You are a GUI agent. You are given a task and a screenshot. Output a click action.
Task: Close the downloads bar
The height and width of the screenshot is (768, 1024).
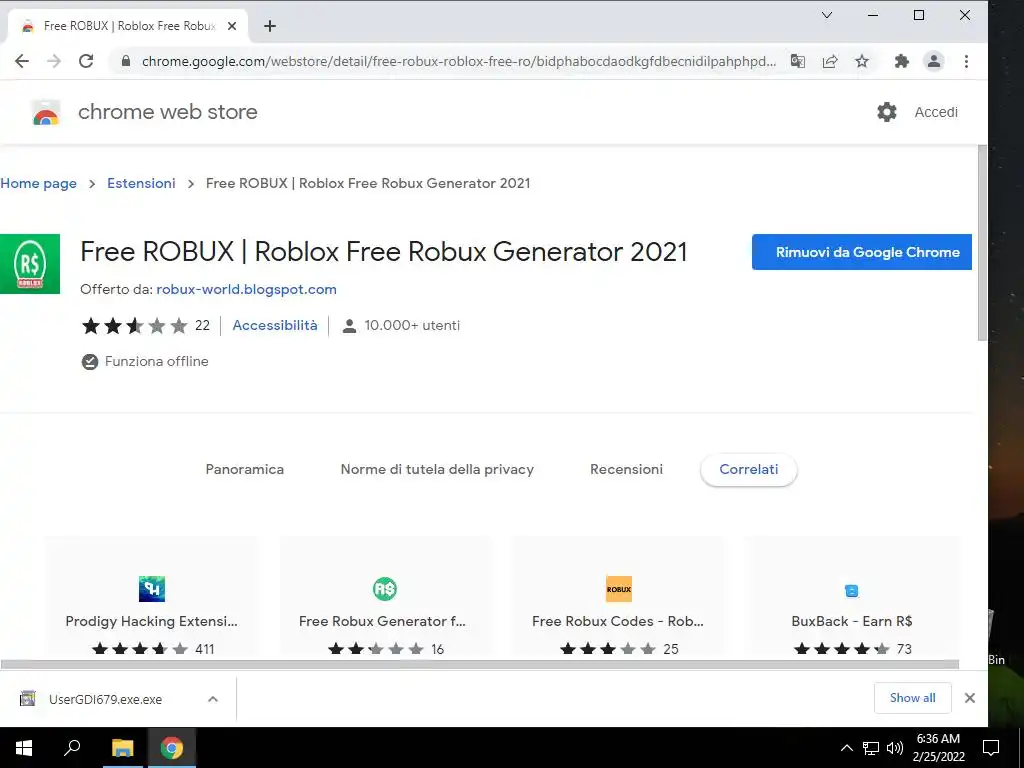point(970,698)
